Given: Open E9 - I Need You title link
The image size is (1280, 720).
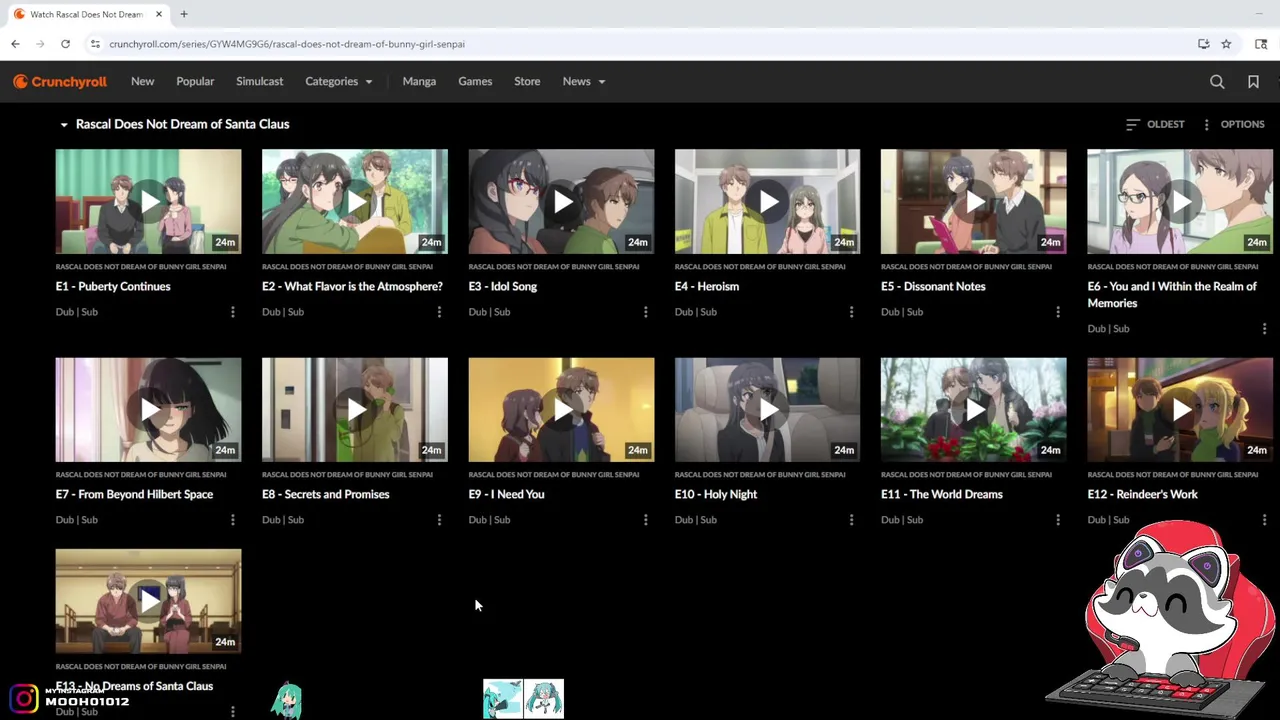Looking at the screenshot, I should [x=506, y=495].
